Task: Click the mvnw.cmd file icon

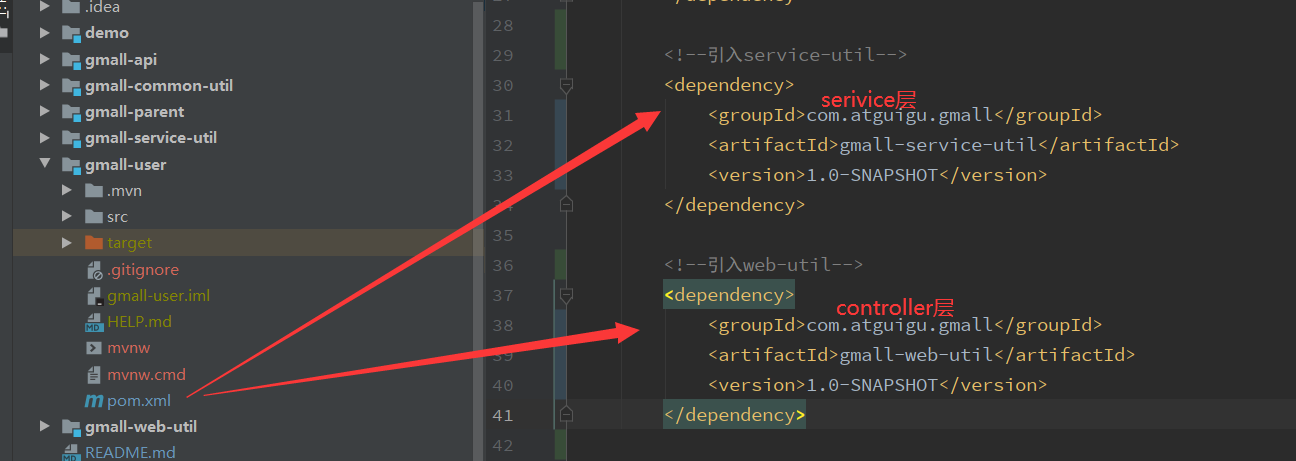Action: pos(94,375)
